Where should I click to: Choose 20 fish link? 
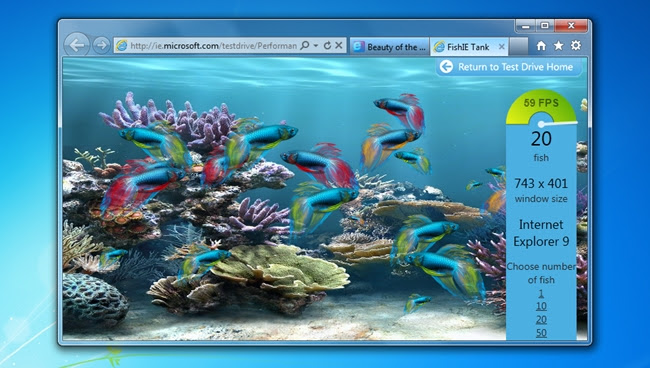[x=541, y=320]
